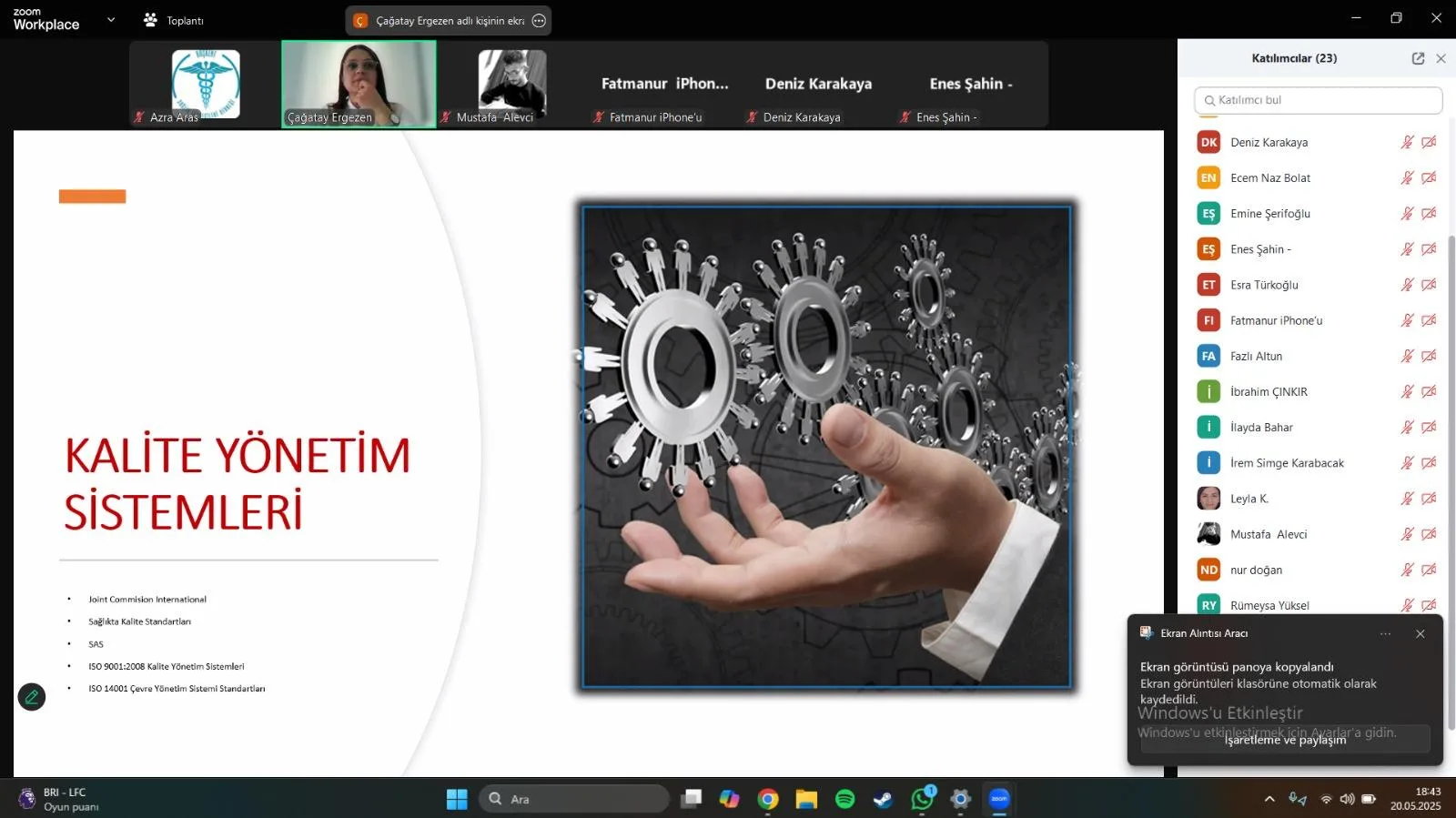The height and width of the screenshot is (818, 1456).
Task: Select Fatmanur iPhone'u in participants list
Action: pyautogui.click(x=1318, y=320)
